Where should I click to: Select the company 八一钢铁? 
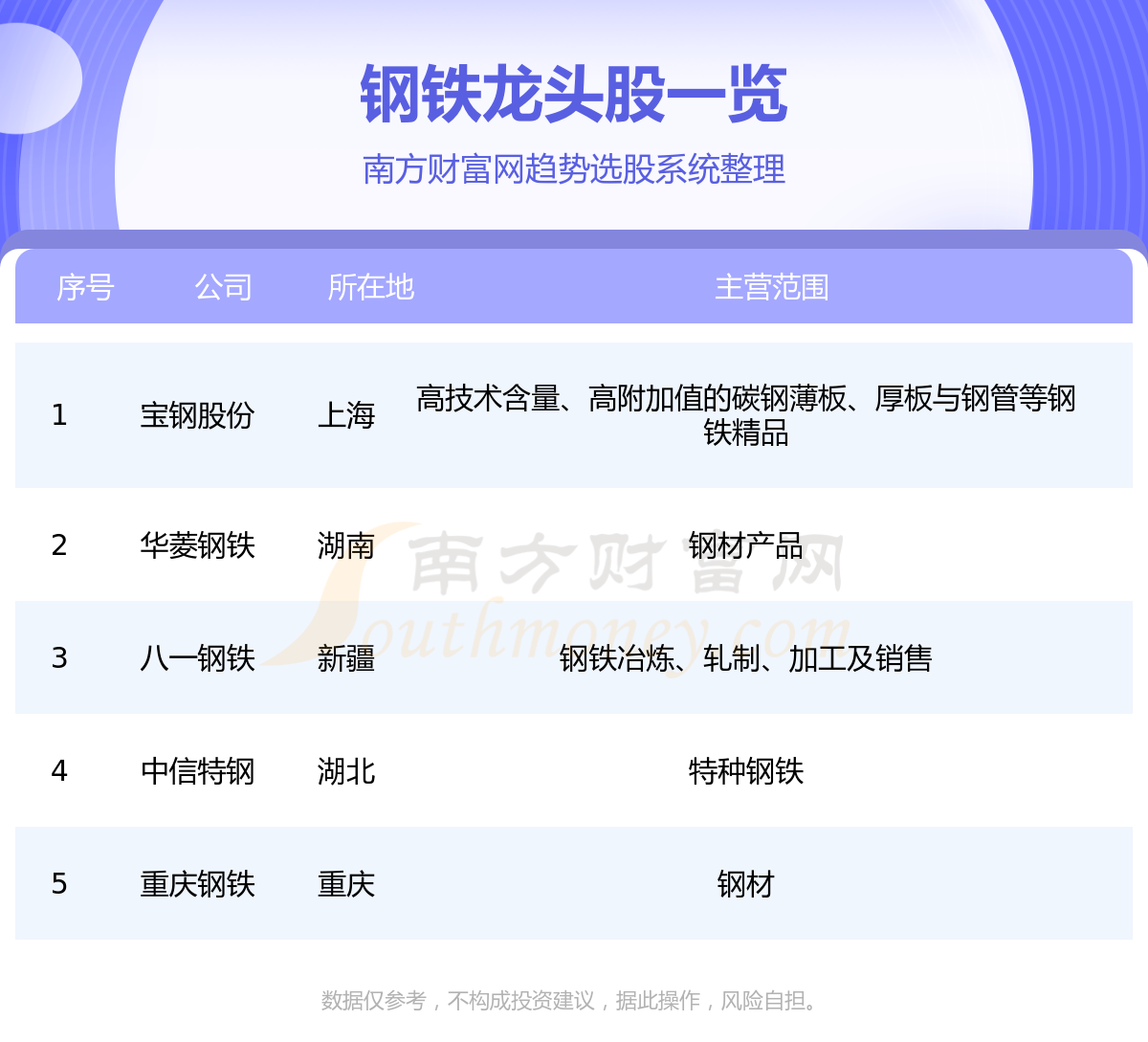[197, 658]
